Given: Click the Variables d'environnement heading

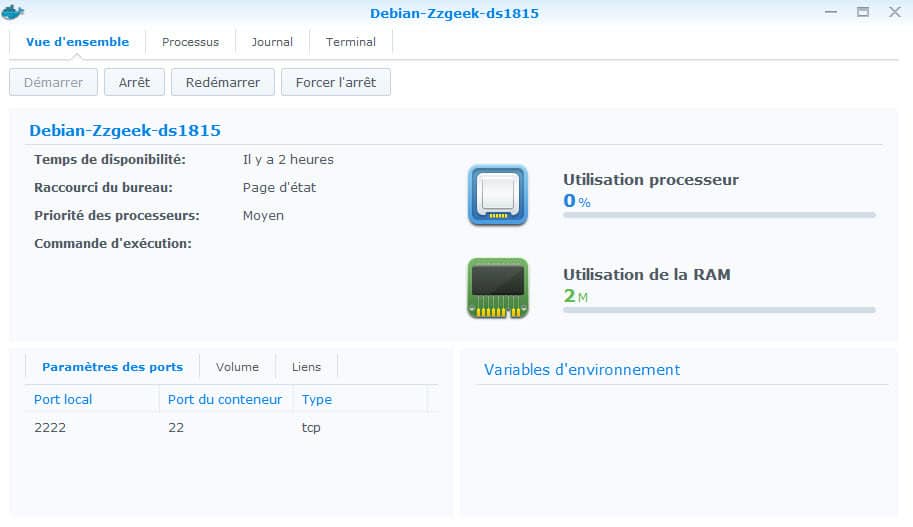Looking at the screenshot, I should point(582,370).
